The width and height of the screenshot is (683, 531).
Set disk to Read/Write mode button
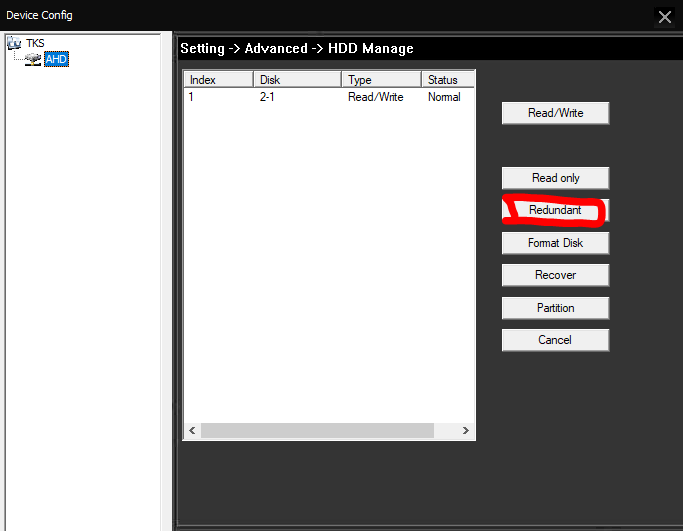click(555, 113)
